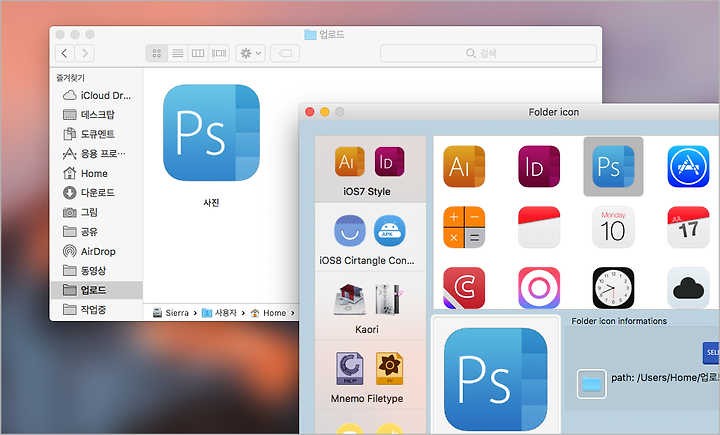
Task: Switch Finder to list view
Action: pyautogui.click(x=178, y=53)
